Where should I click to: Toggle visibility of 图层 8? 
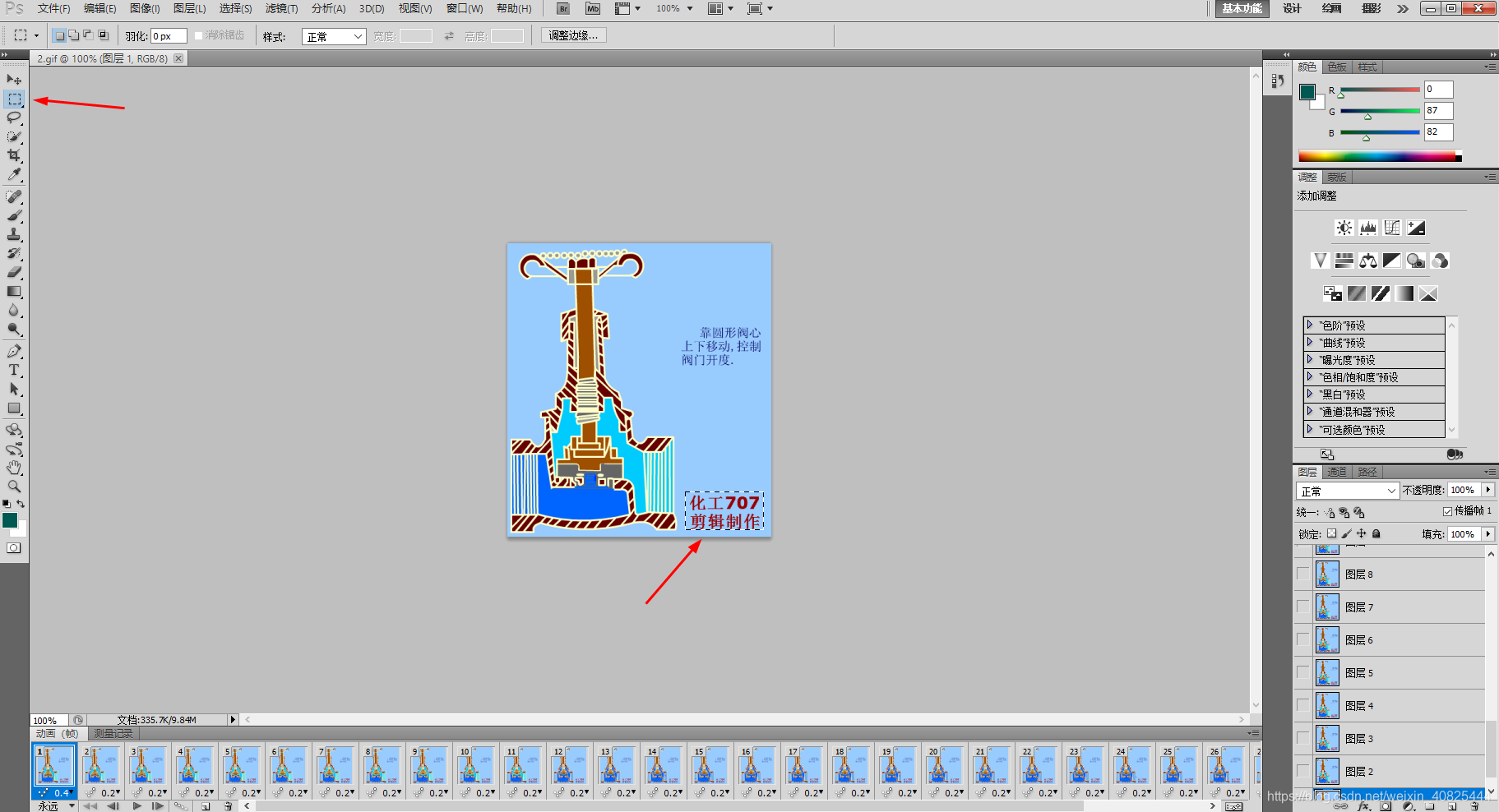(1302, 574)
